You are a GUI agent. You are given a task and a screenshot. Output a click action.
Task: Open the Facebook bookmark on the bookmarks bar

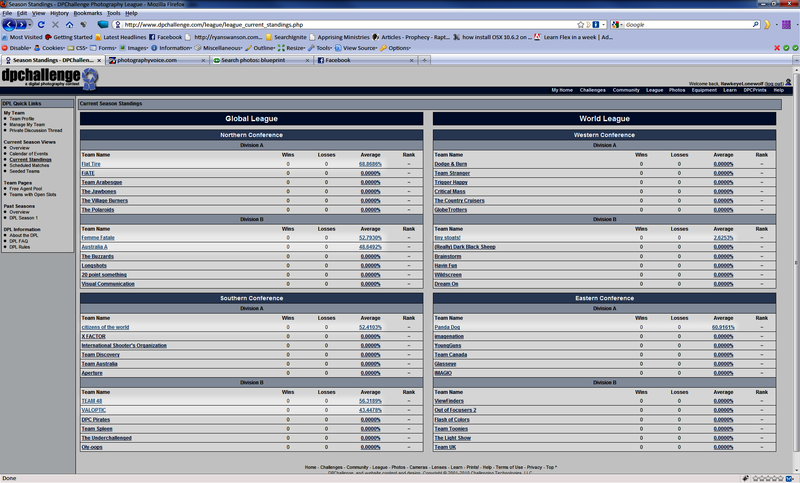tap(165, 37)
